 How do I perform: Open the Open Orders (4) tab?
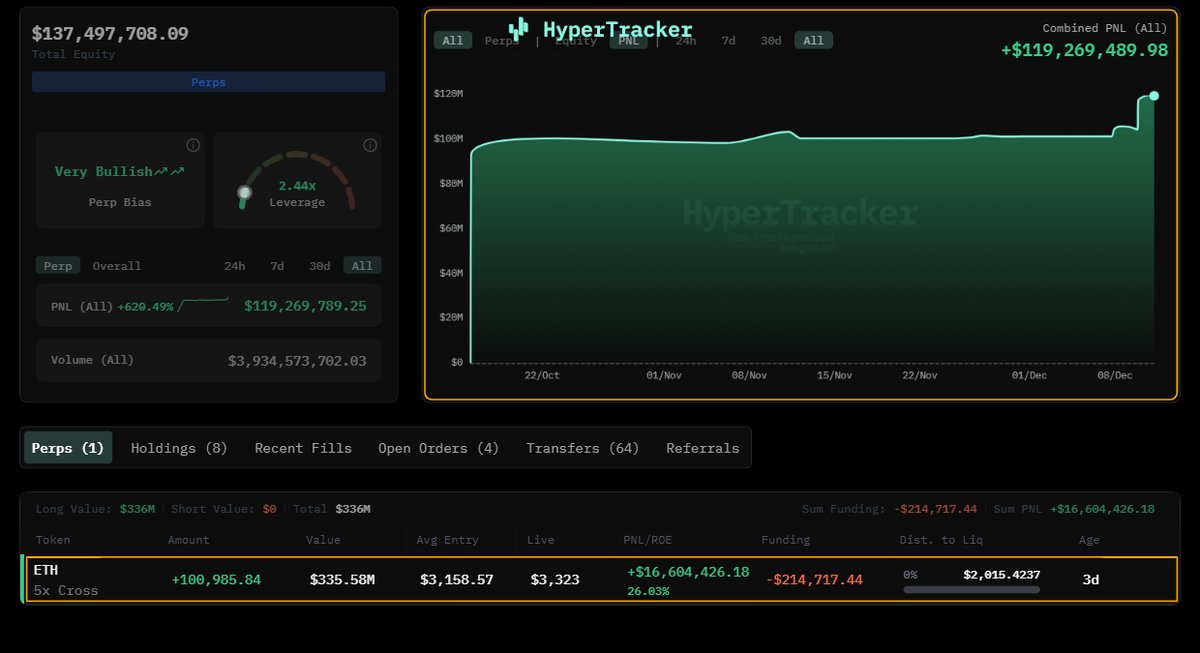click(x=438, y=448)
